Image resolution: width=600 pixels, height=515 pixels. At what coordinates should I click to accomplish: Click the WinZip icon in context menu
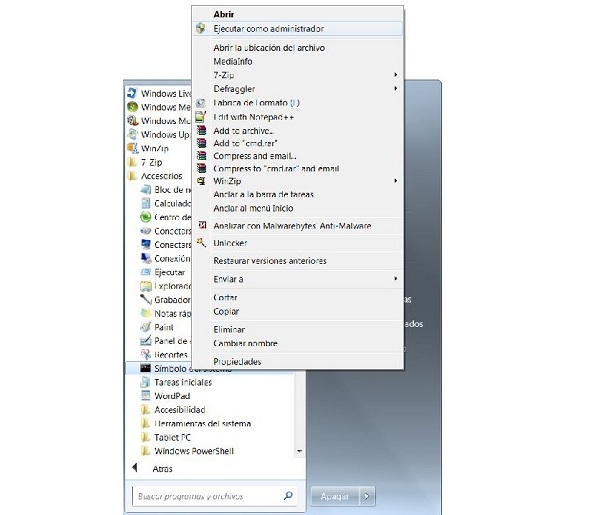201,181
